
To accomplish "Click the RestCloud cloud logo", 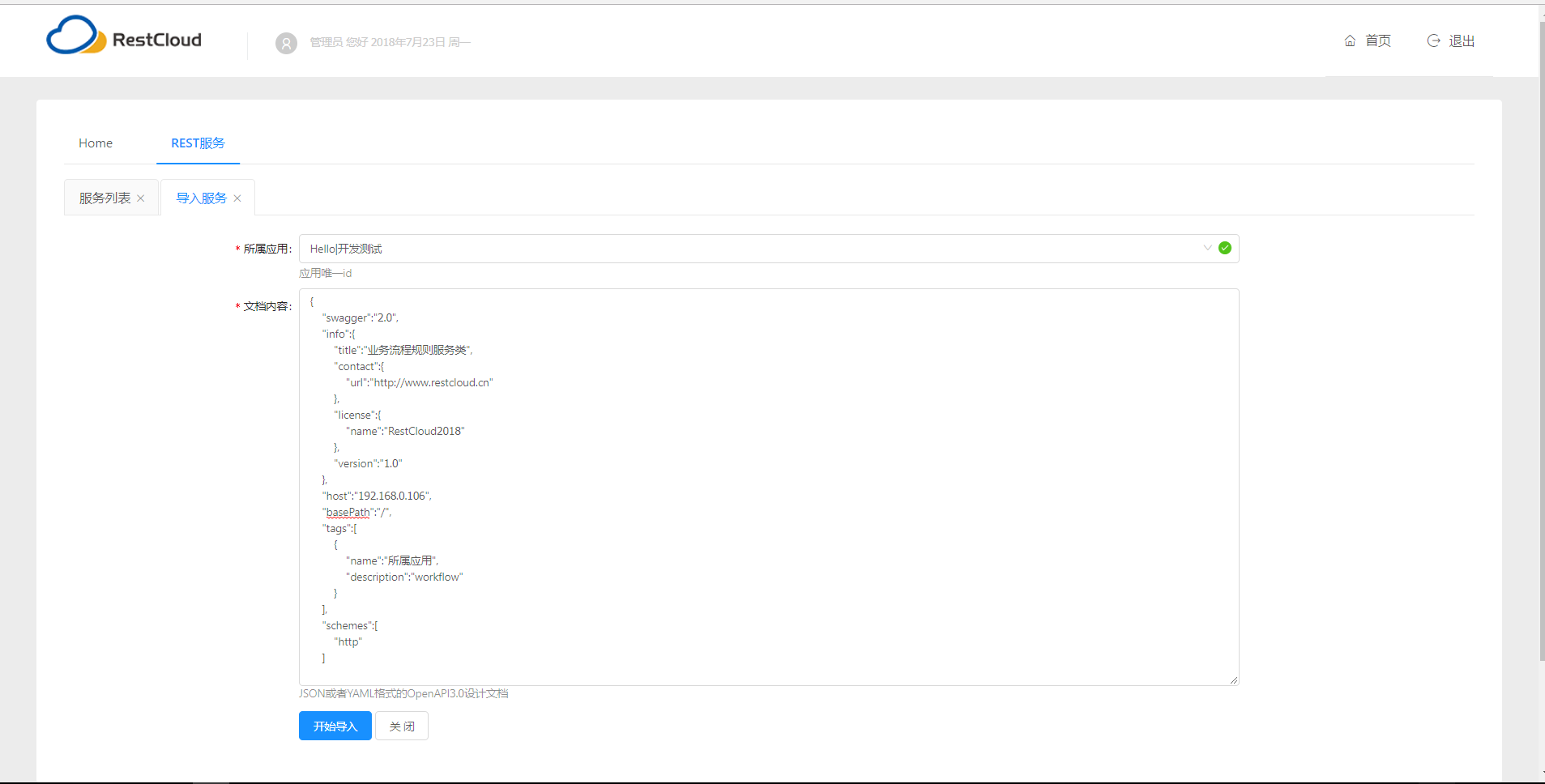I will (76, 36).
